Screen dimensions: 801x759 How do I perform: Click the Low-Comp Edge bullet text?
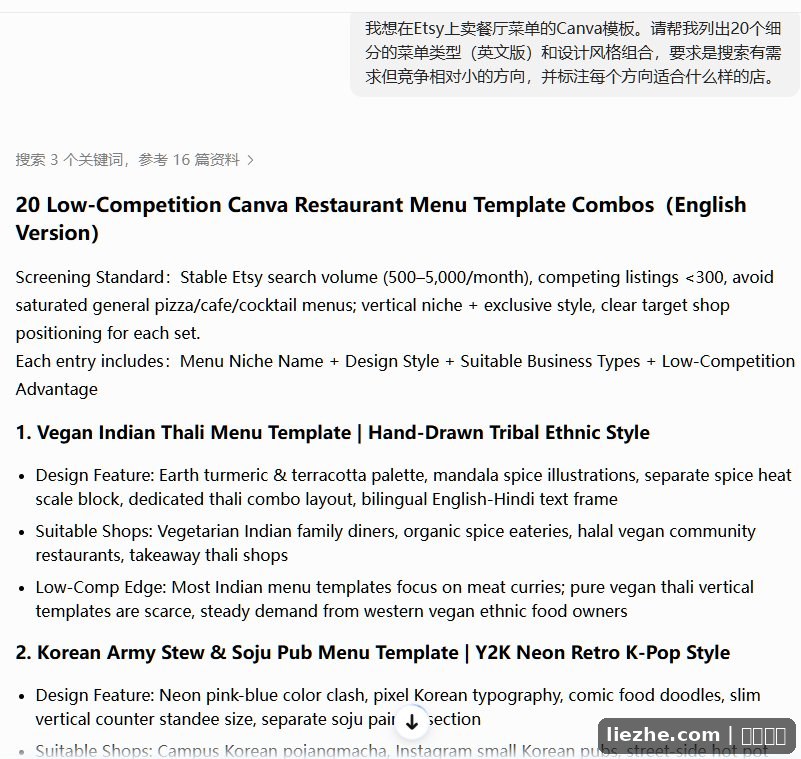394,599
